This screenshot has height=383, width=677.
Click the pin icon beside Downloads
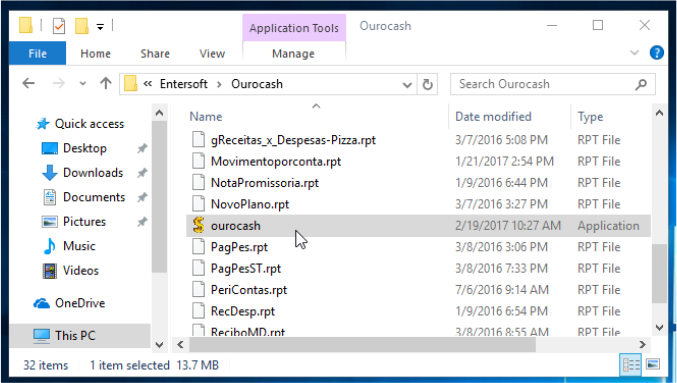pos(142,173)
